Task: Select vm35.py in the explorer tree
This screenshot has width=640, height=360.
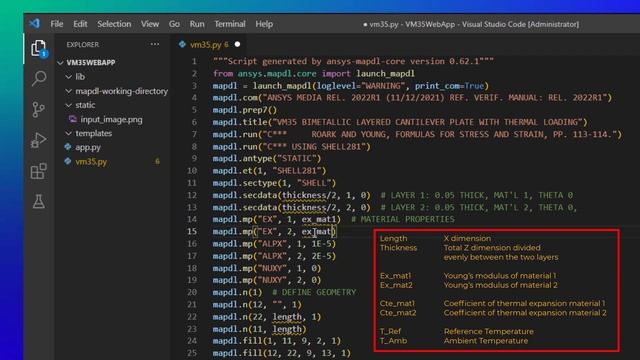Action: point(91,162)
